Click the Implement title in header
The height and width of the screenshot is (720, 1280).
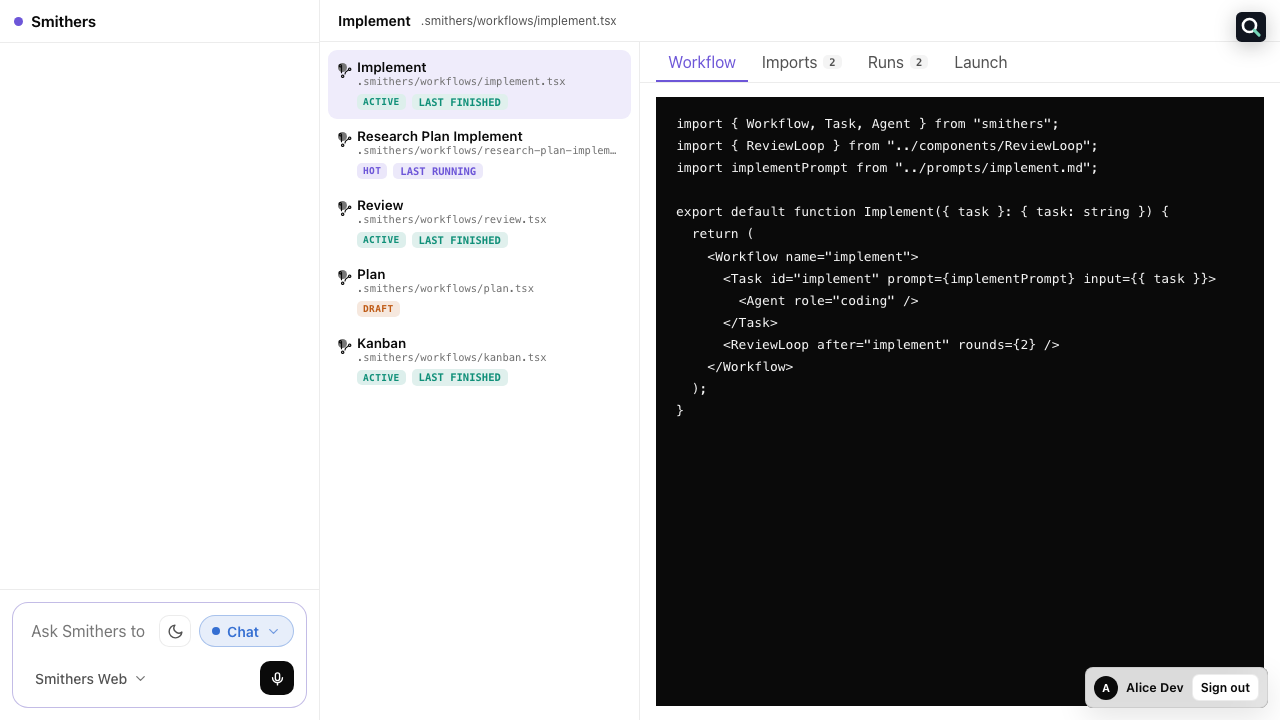pyautogui.click(x=374, y=21)
